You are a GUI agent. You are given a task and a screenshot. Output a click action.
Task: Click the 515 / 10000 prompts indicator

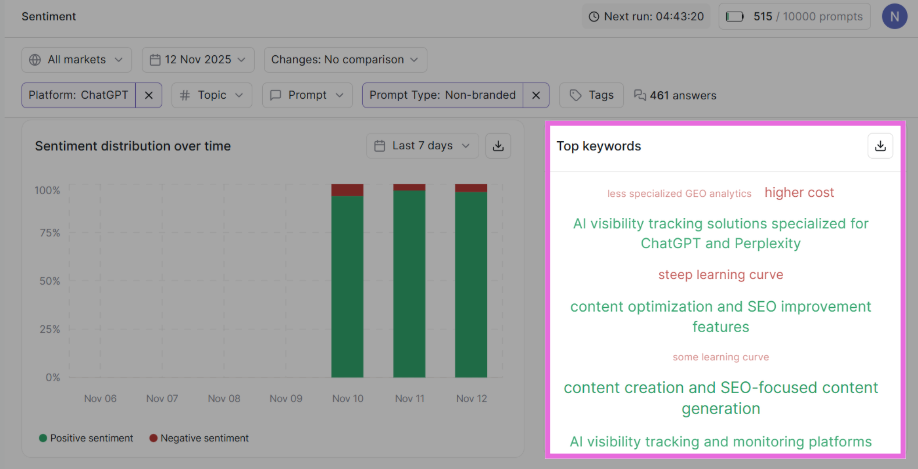pyautogui.click(x=794, y=16)
